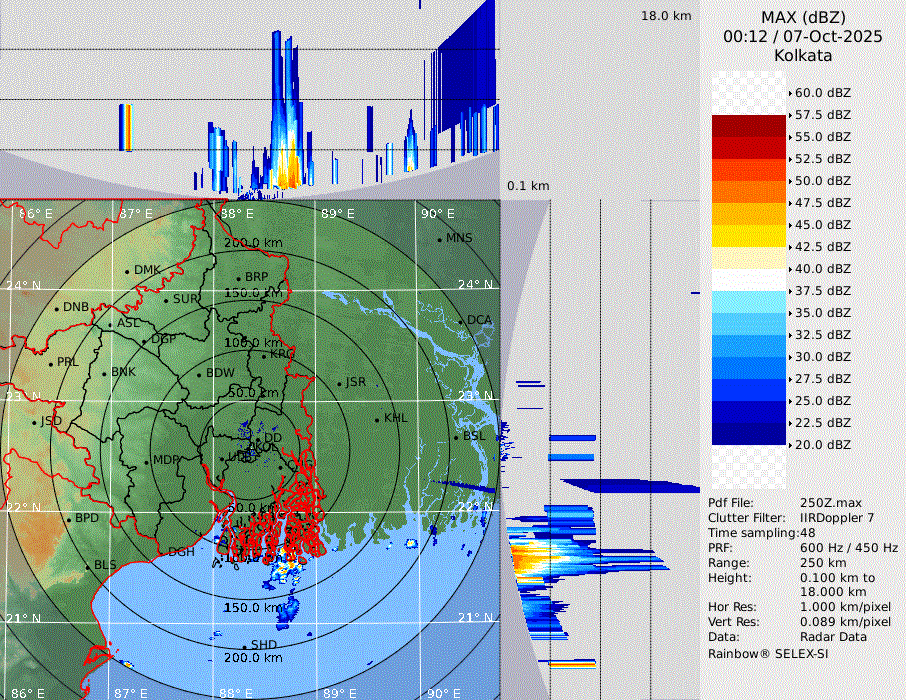The width and height of the screenshot is (906, 700).
Task: Click the BLS station marker
Action: click(87, 566)
